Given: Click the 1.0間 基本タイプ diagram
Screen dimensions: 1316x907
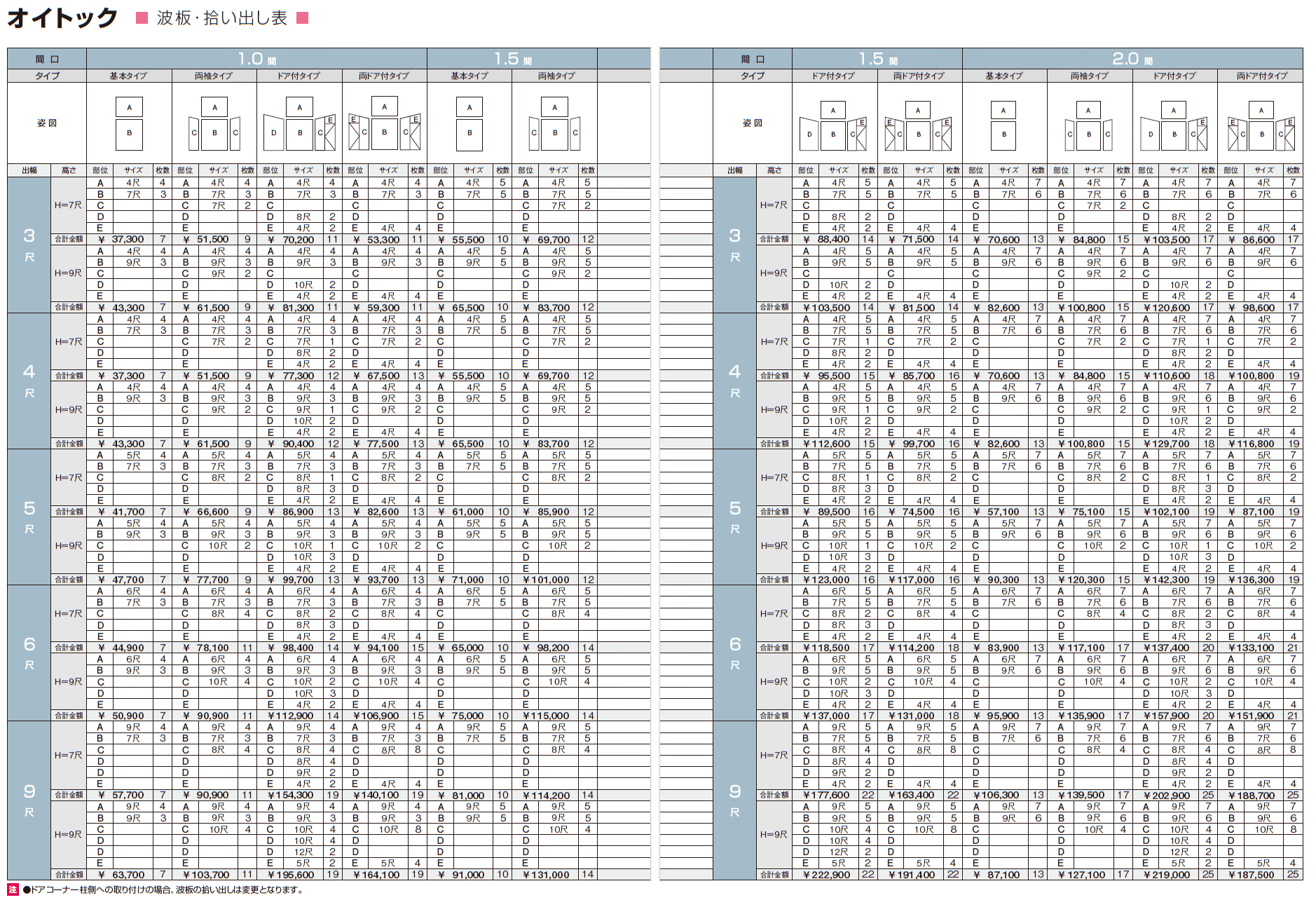Looking at the screenshot, I should [x=129, y=124].
